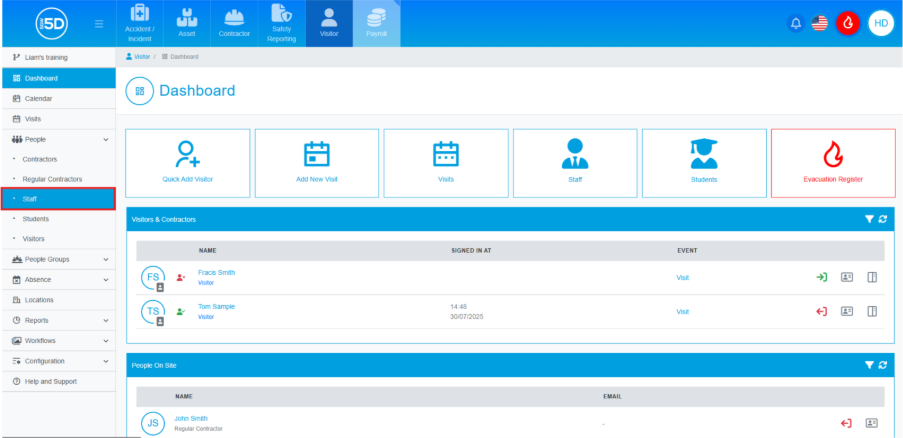Open the Accident / Incident module tab

(x=138, y=23)
